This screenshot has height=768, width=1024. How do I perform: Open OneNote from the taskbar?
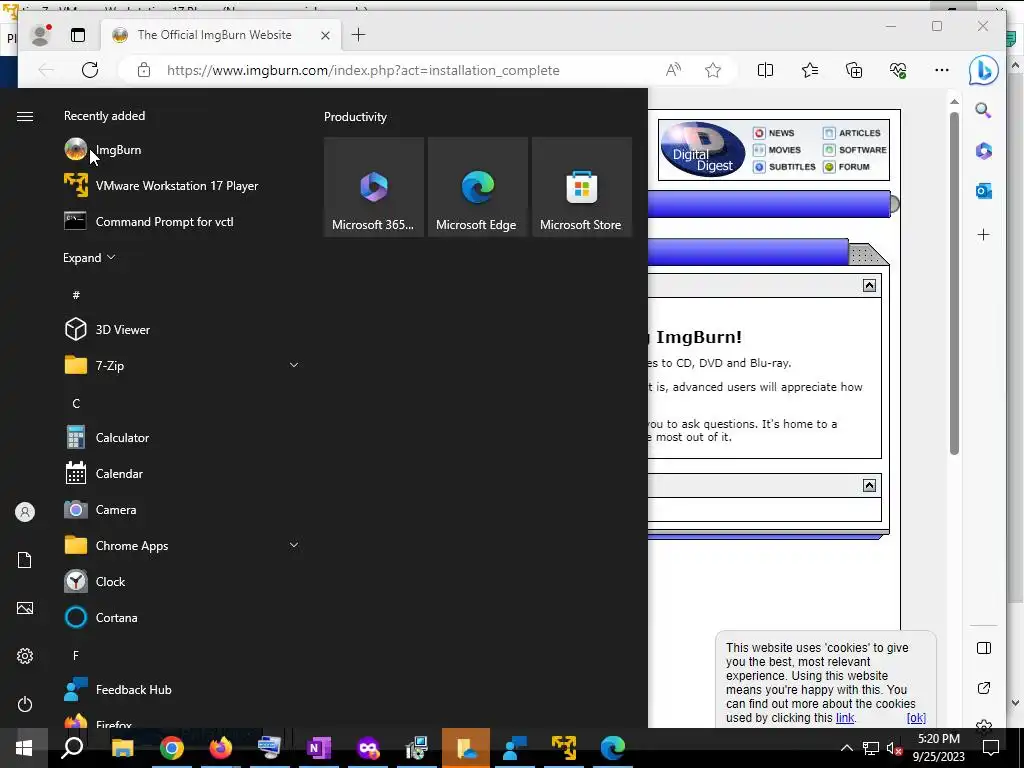319,748
